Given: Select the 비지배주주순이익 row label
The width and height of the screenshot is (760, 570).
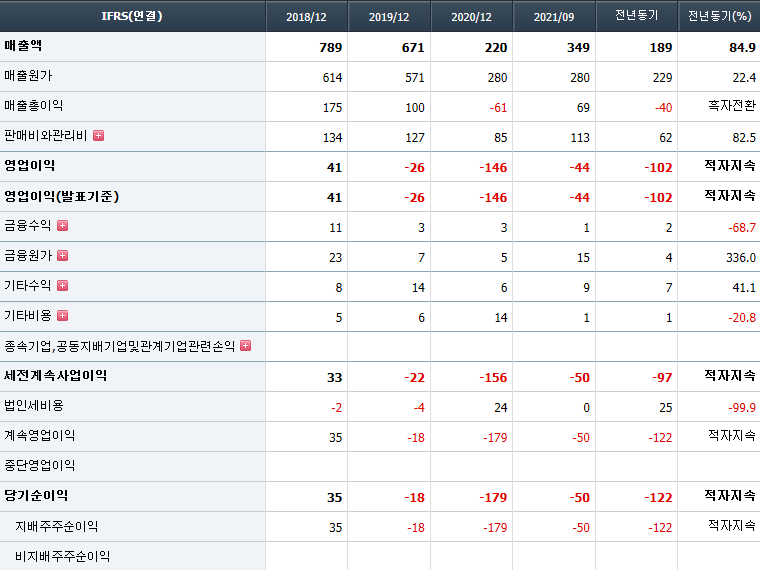Looking at the screenshot, I should click(62, 556).
